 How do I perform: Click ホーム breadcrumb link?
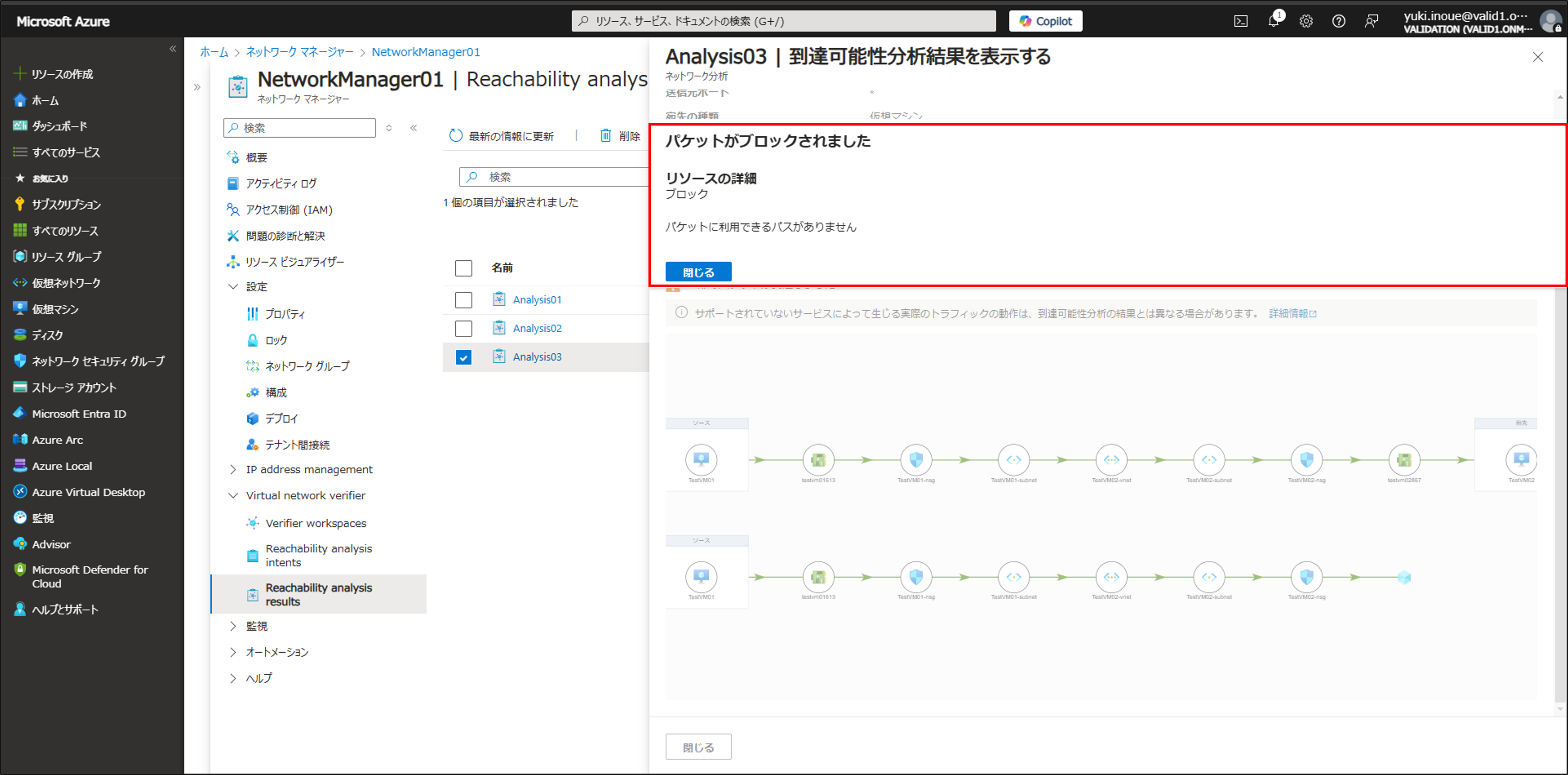coord(214,52)
